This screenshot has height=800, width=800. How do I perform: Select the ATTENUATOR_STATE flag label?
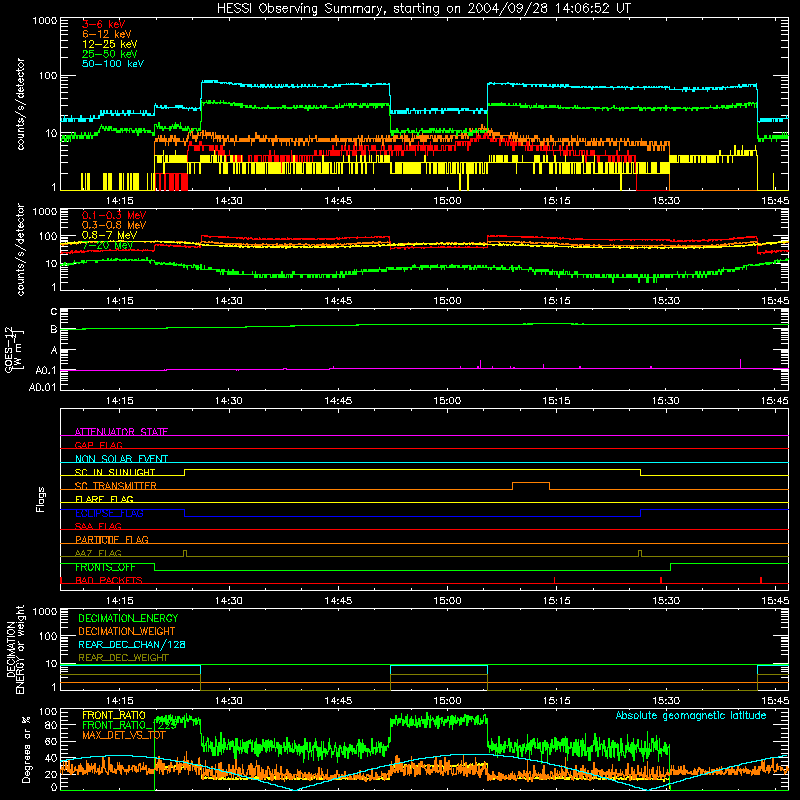tap(121, 432)
